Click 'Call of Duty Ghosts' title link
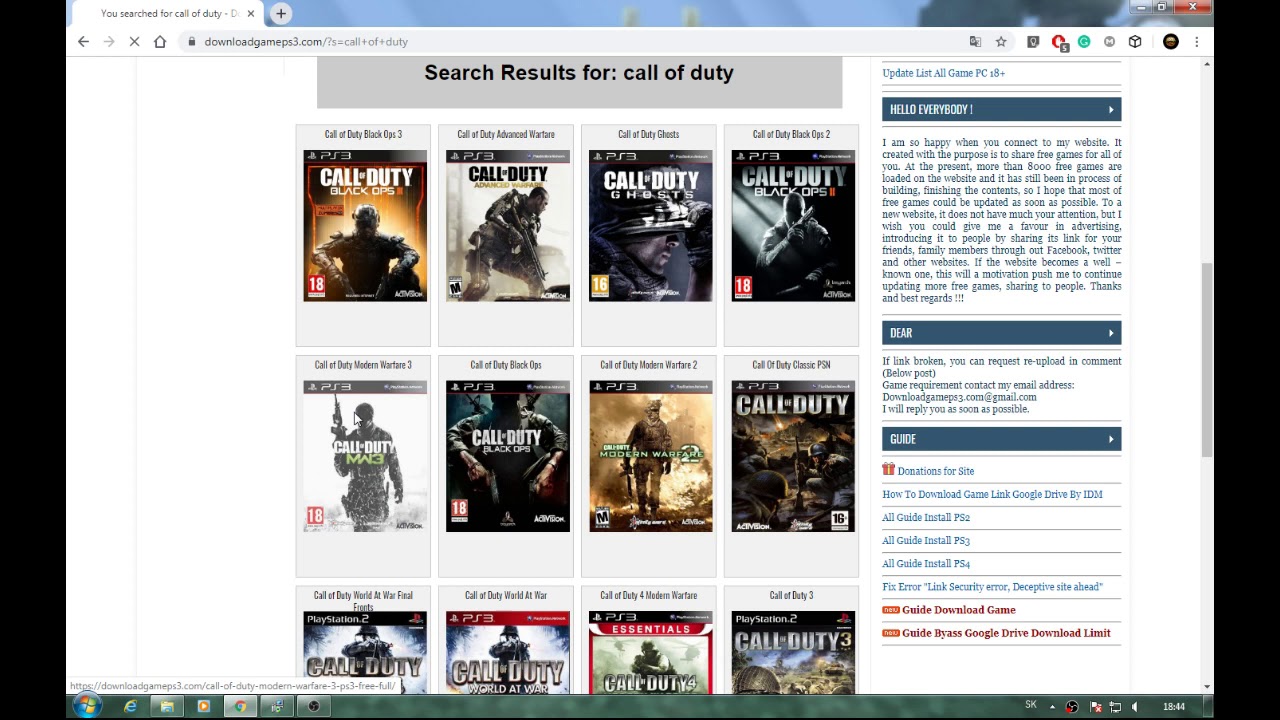The height and width of the screenshot is (720, 1280). point(648,134)
